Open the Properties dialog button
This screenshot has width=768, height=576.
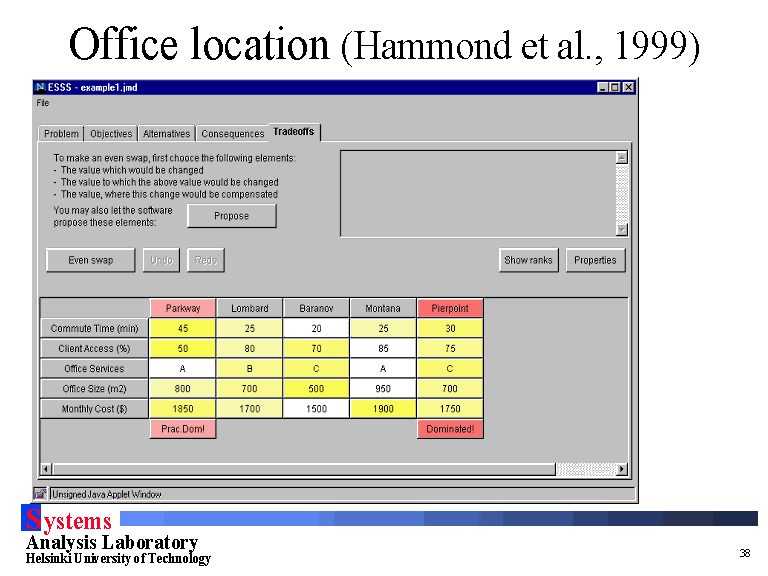pyautogui.click(x=595, y=260)
